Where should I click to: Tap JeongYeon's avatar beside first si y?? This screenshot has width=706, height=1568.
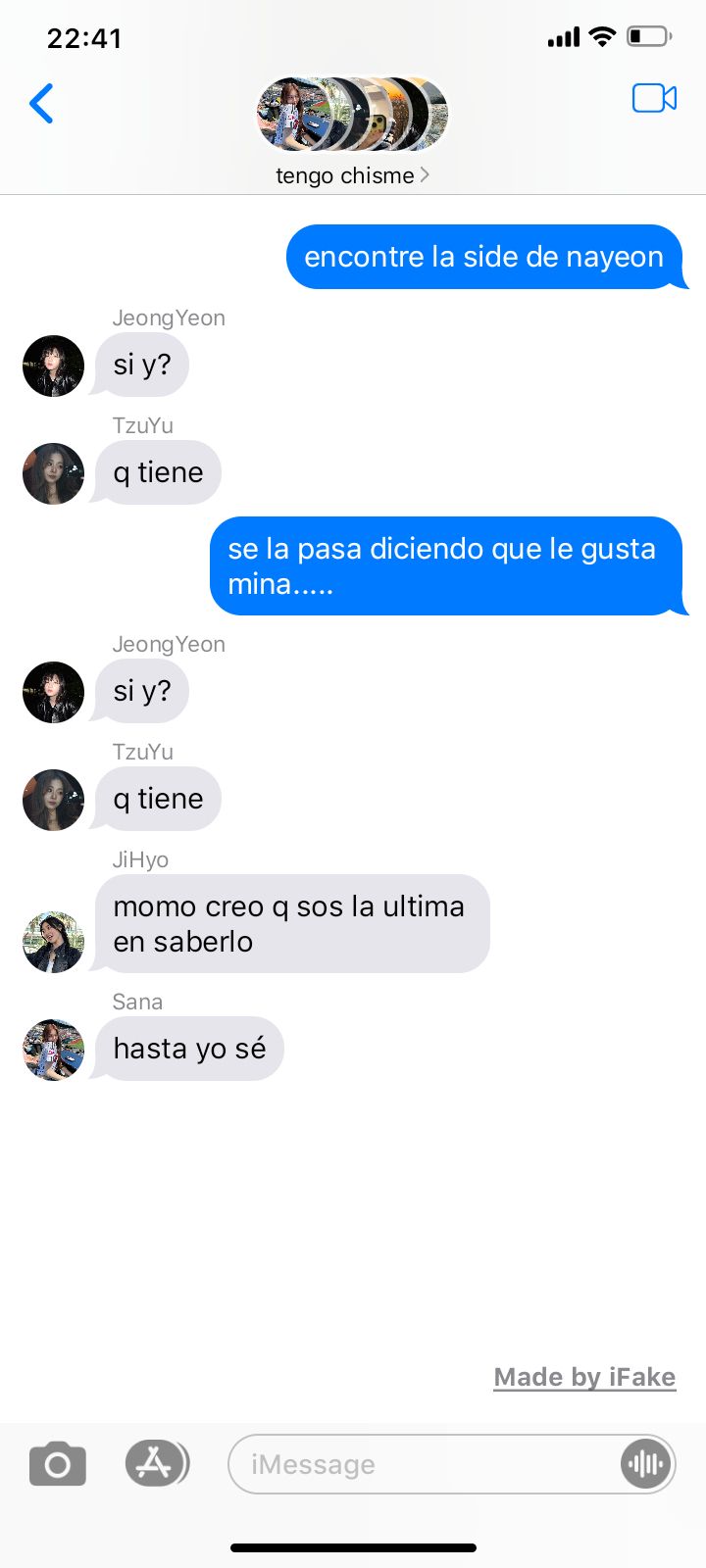[x=53, y=366]
